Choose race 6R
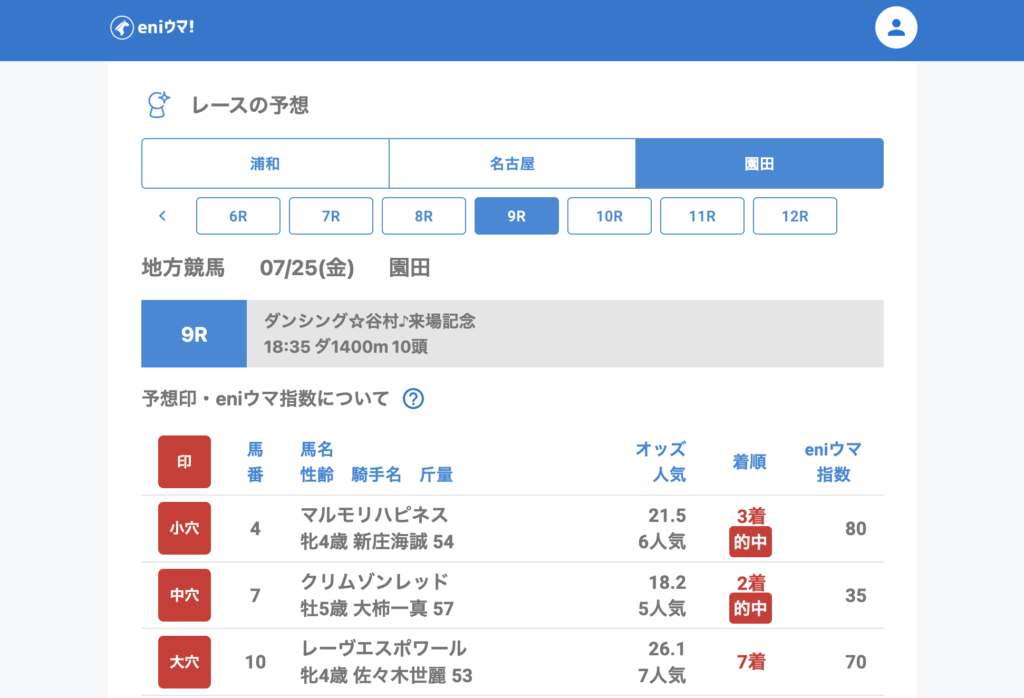1024x698 pixels. (x=238, y=216)
